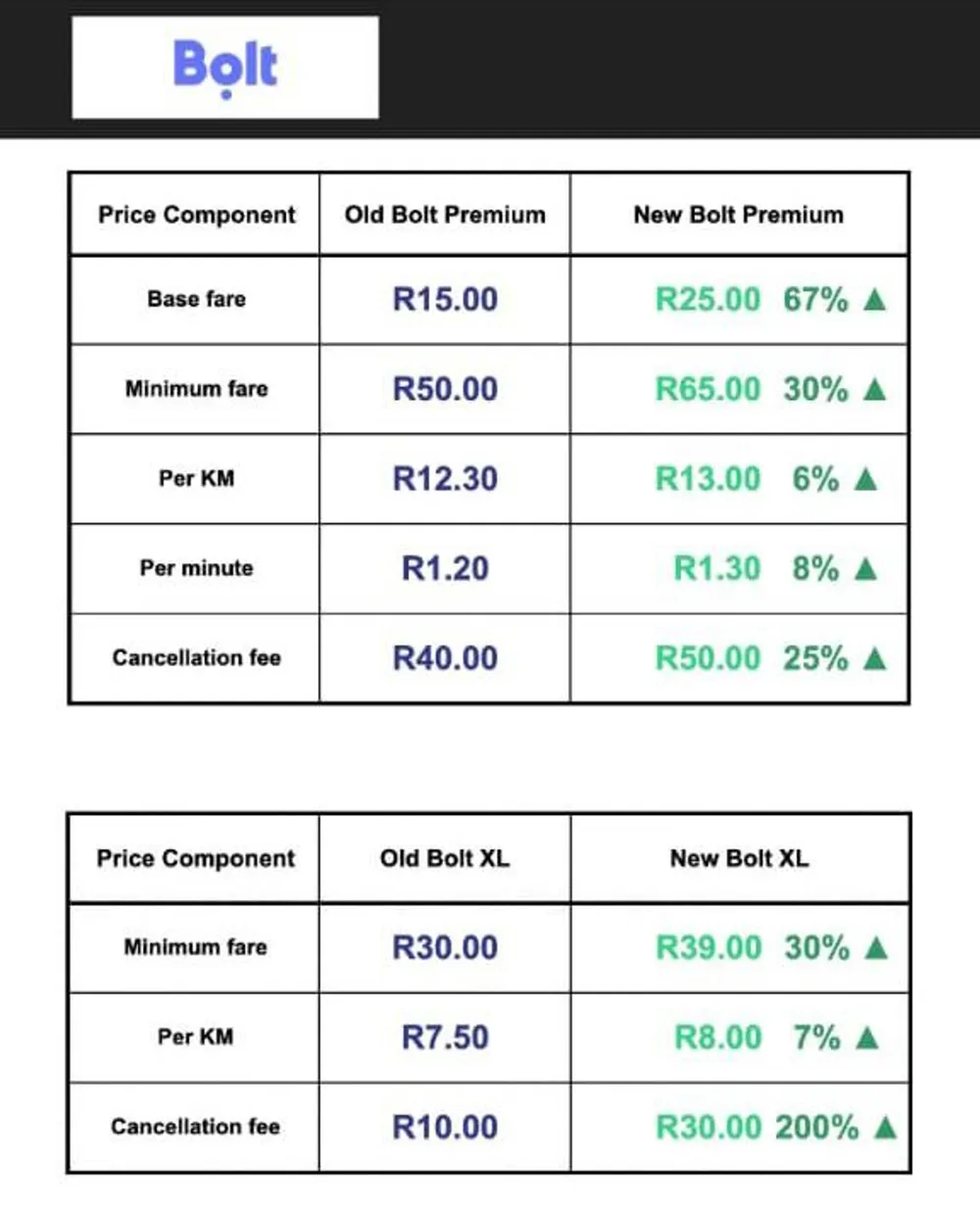980x1210 pixels.
Task: Click the R15.00 old base fare
Action: 445,299
